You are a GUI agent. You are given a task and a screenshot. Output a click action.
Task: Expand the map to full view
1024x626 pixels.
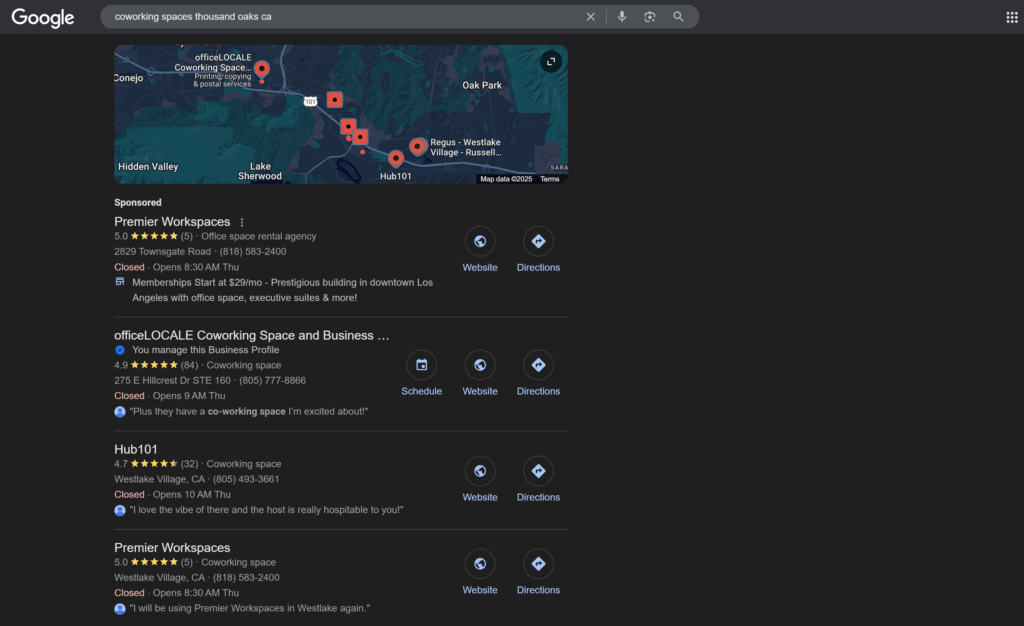(x=550, y=62)
